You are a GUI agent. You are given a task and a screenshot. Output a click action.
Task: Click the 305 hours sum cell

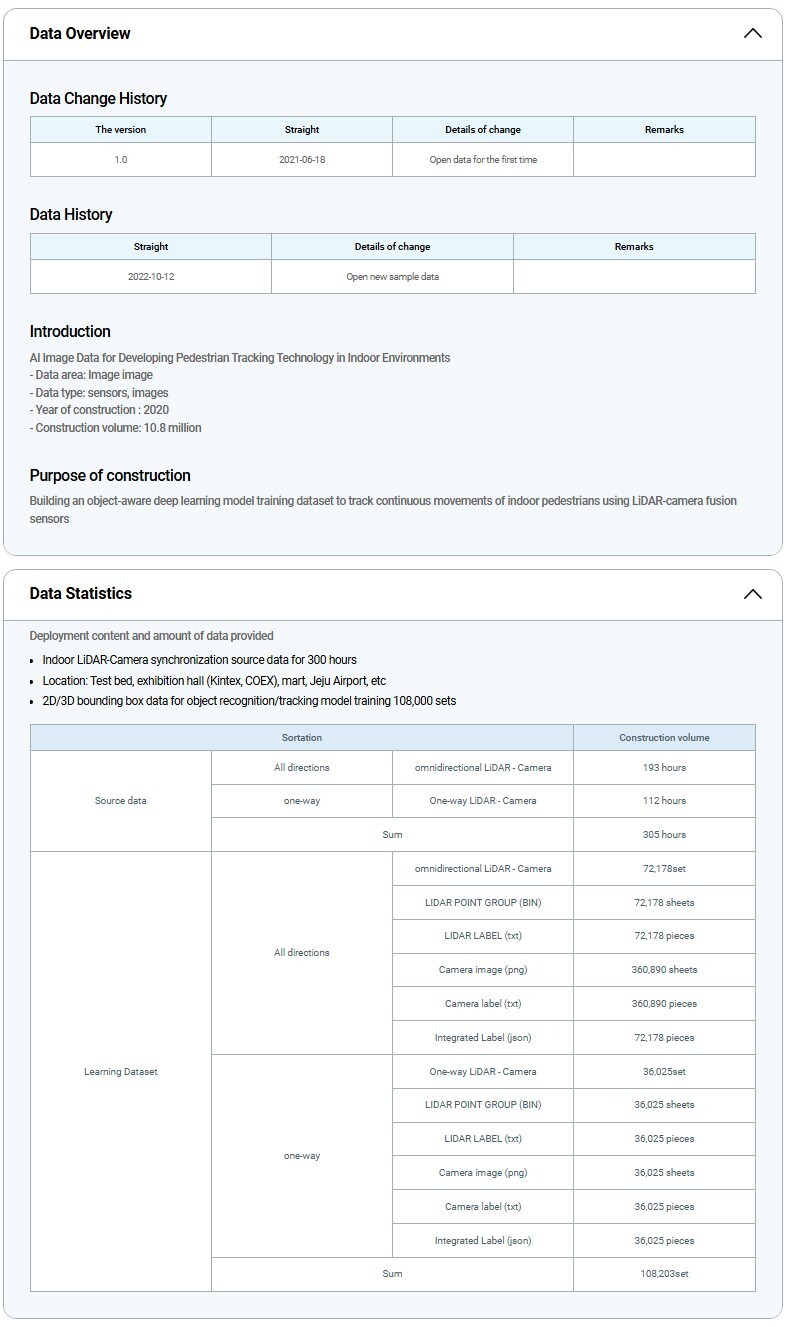tap(664, 834)
